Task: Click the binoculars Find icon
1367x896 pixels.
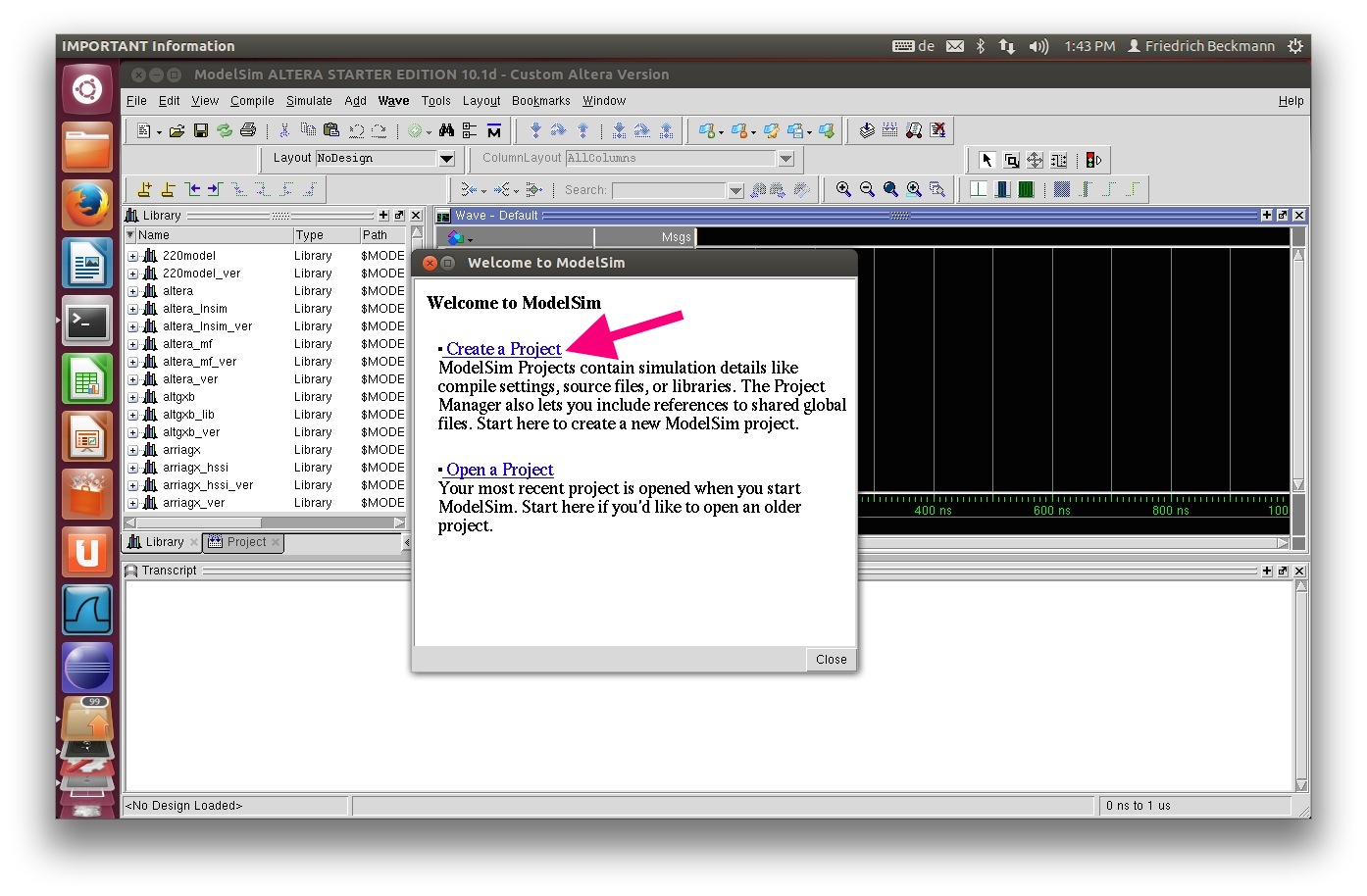Action: tap(446, 130)
